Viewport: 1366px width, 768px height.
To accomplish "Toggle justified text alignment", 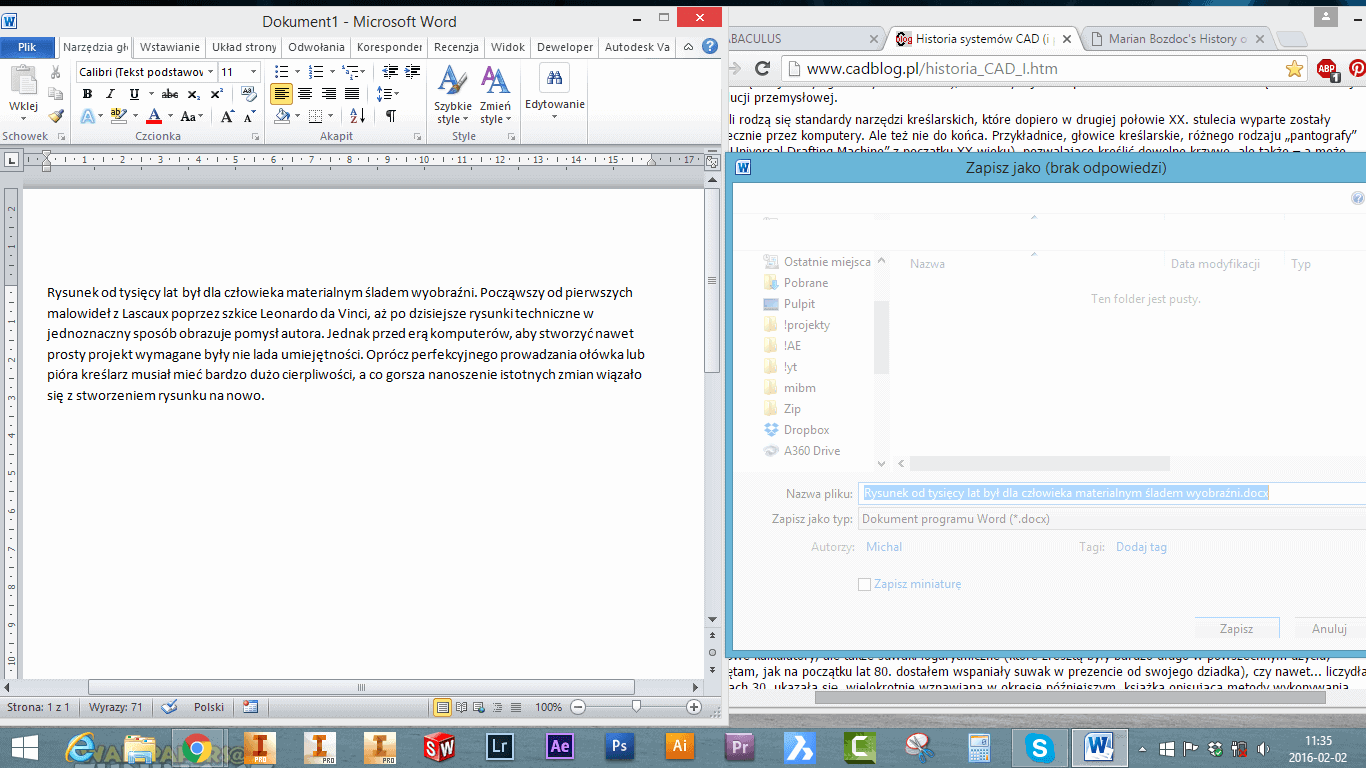I will point(352,94).
